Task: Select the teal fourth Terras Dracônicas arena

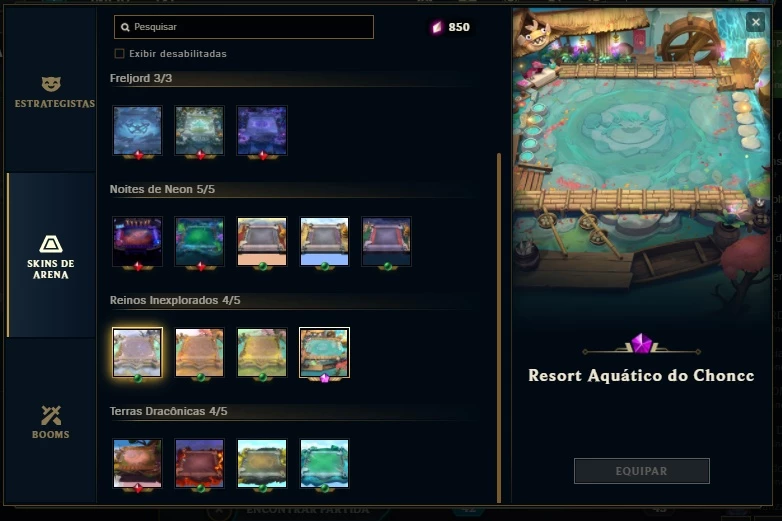Action: point(324,463)
